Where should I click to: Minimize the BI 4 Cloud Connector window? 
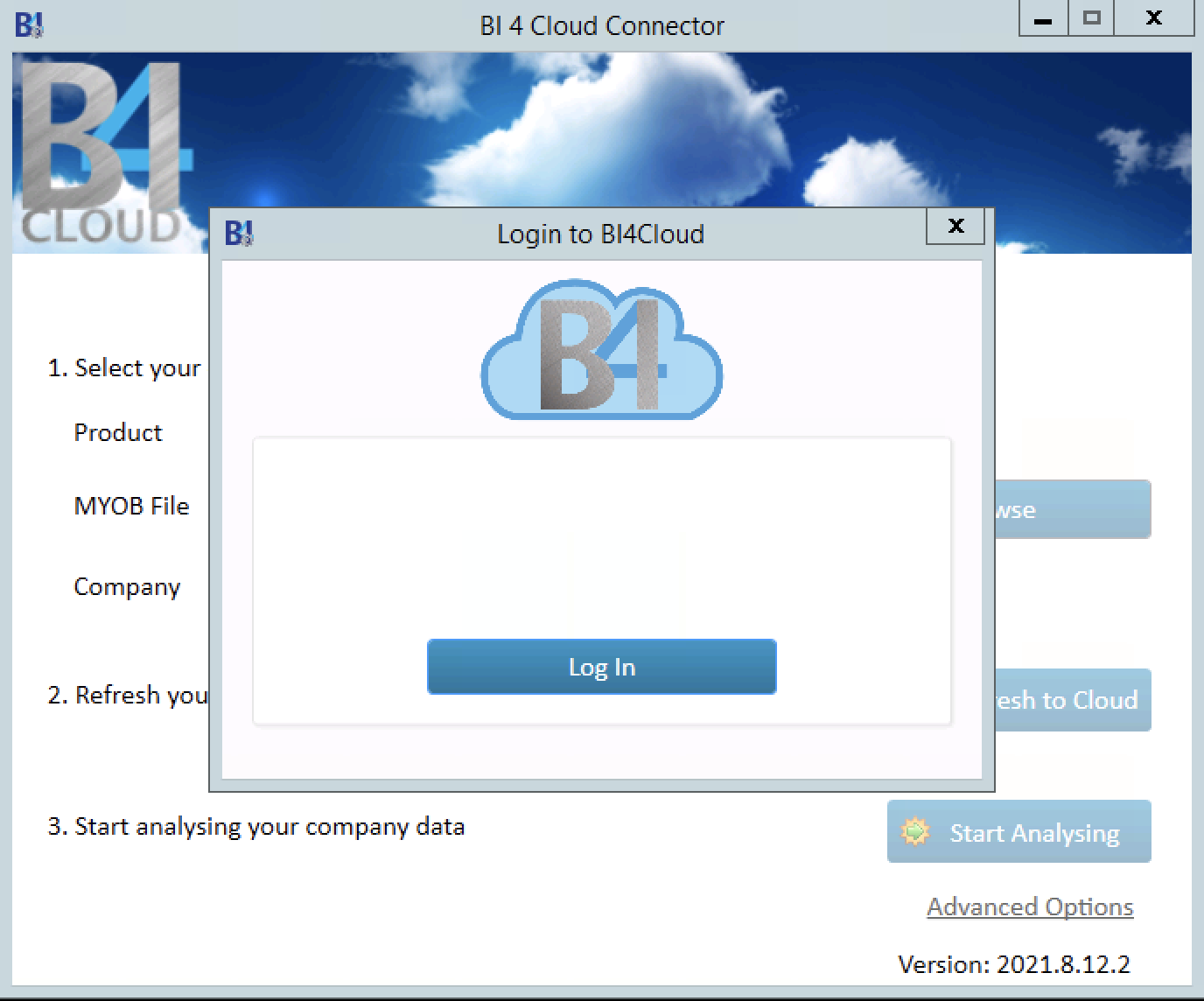pyautogui.click(x=1042, y=19)
